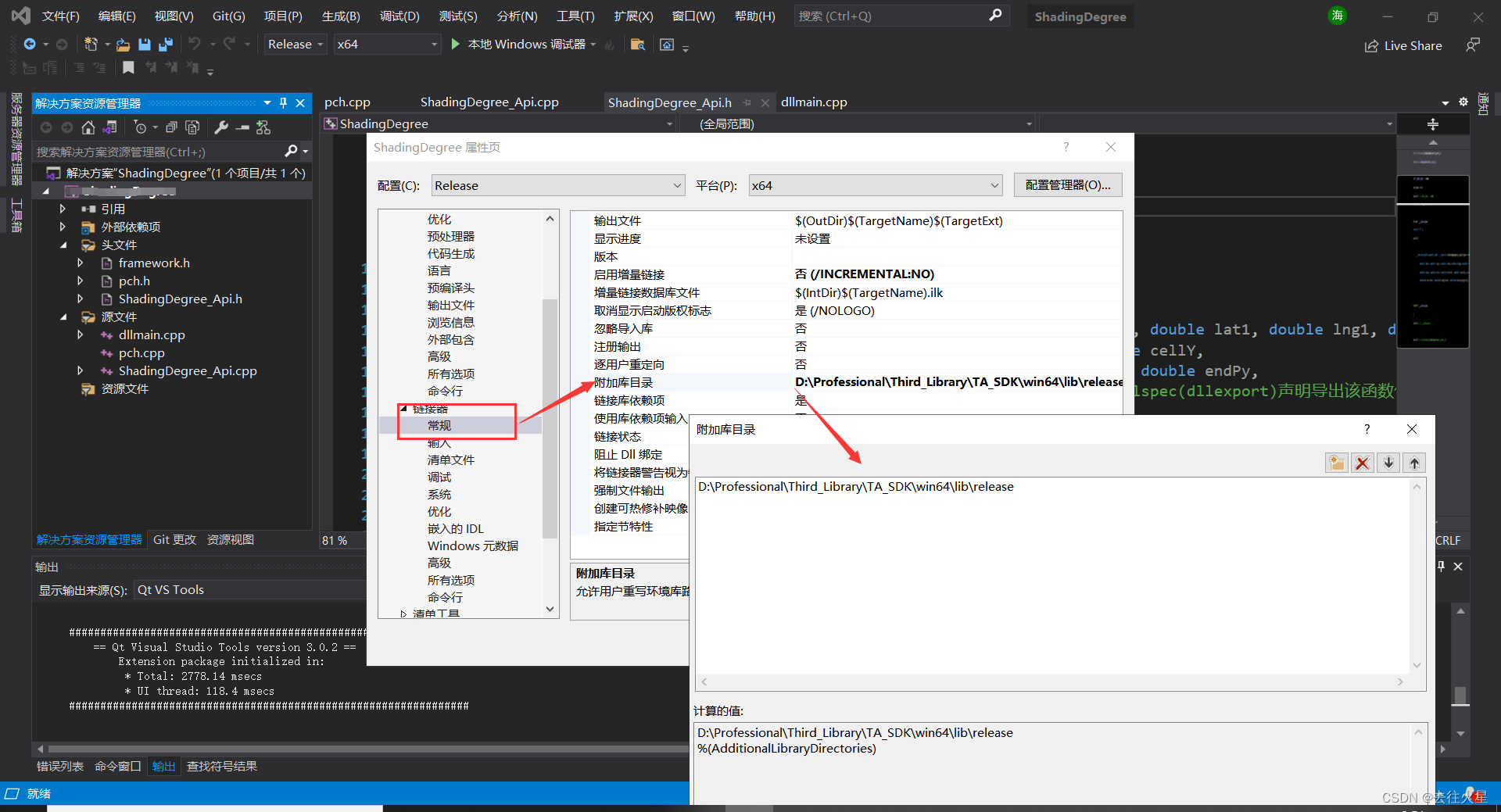Image resolution: width=1501 pixels, height=812 pixels.
Task: Click the Undo arrow icon
Action: click(195, 45)
